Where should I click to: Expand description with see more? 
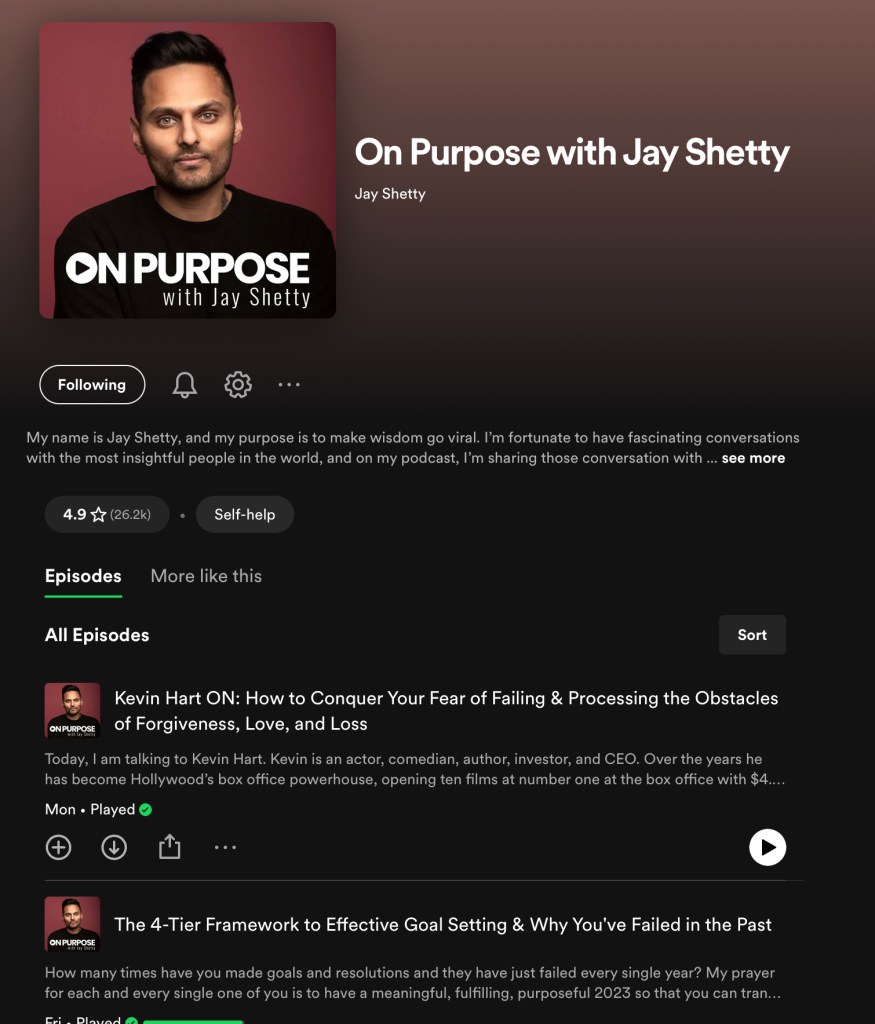tap(753, 458)
